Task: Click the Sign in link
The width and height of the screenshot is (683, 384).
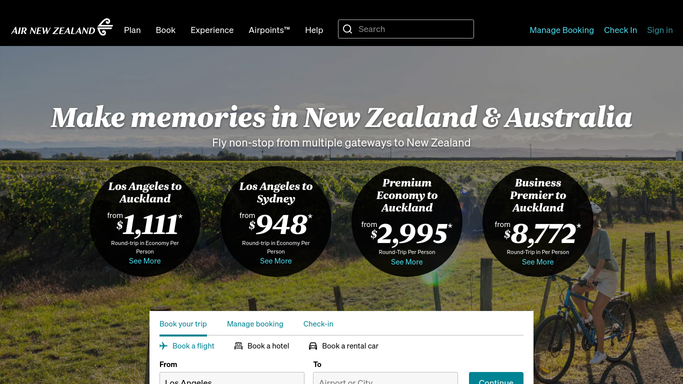Action: 659,30
